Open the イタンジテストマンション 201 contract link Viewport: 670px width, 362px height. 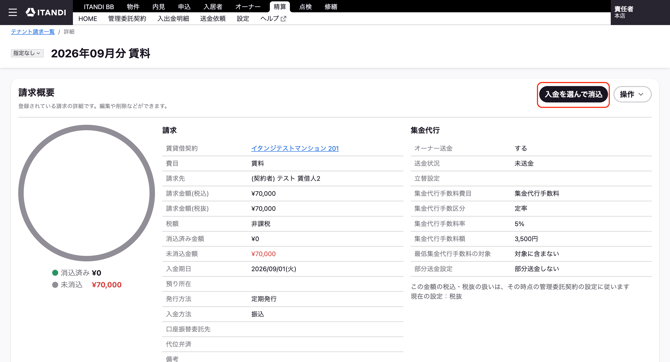coord(295,148)
